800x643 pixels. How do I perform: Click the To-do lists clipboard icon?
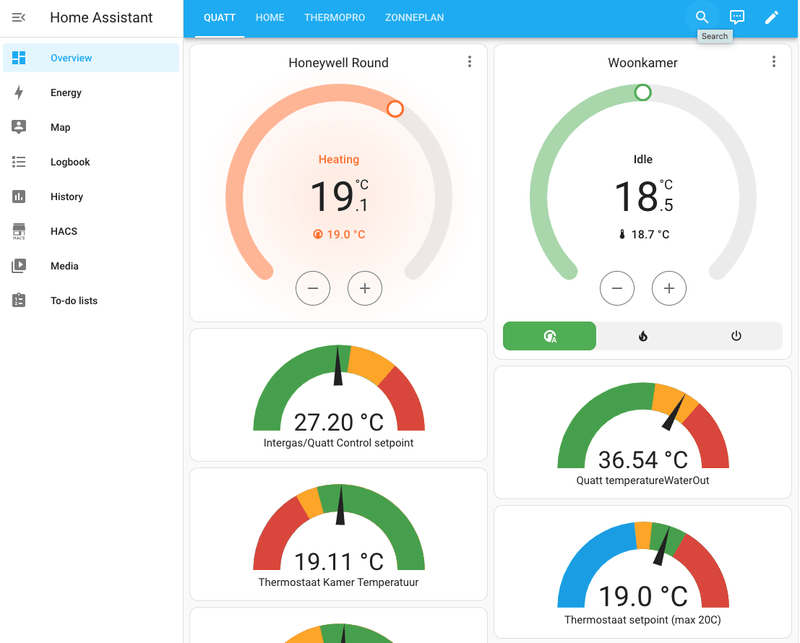pos(19,301)
